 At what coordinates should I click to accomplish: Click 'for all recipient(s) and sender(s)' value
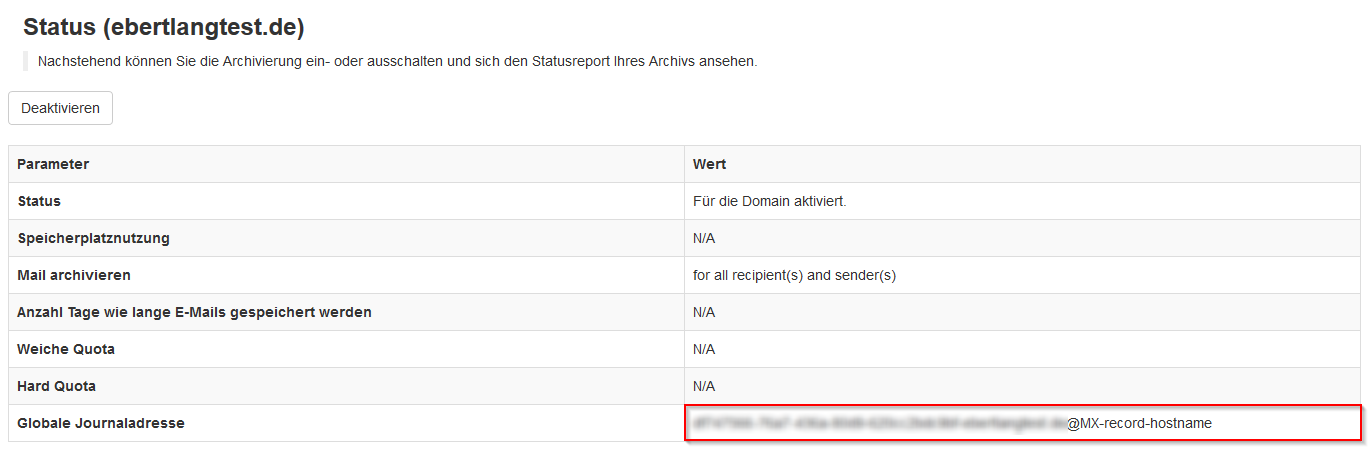coord(794,275)
